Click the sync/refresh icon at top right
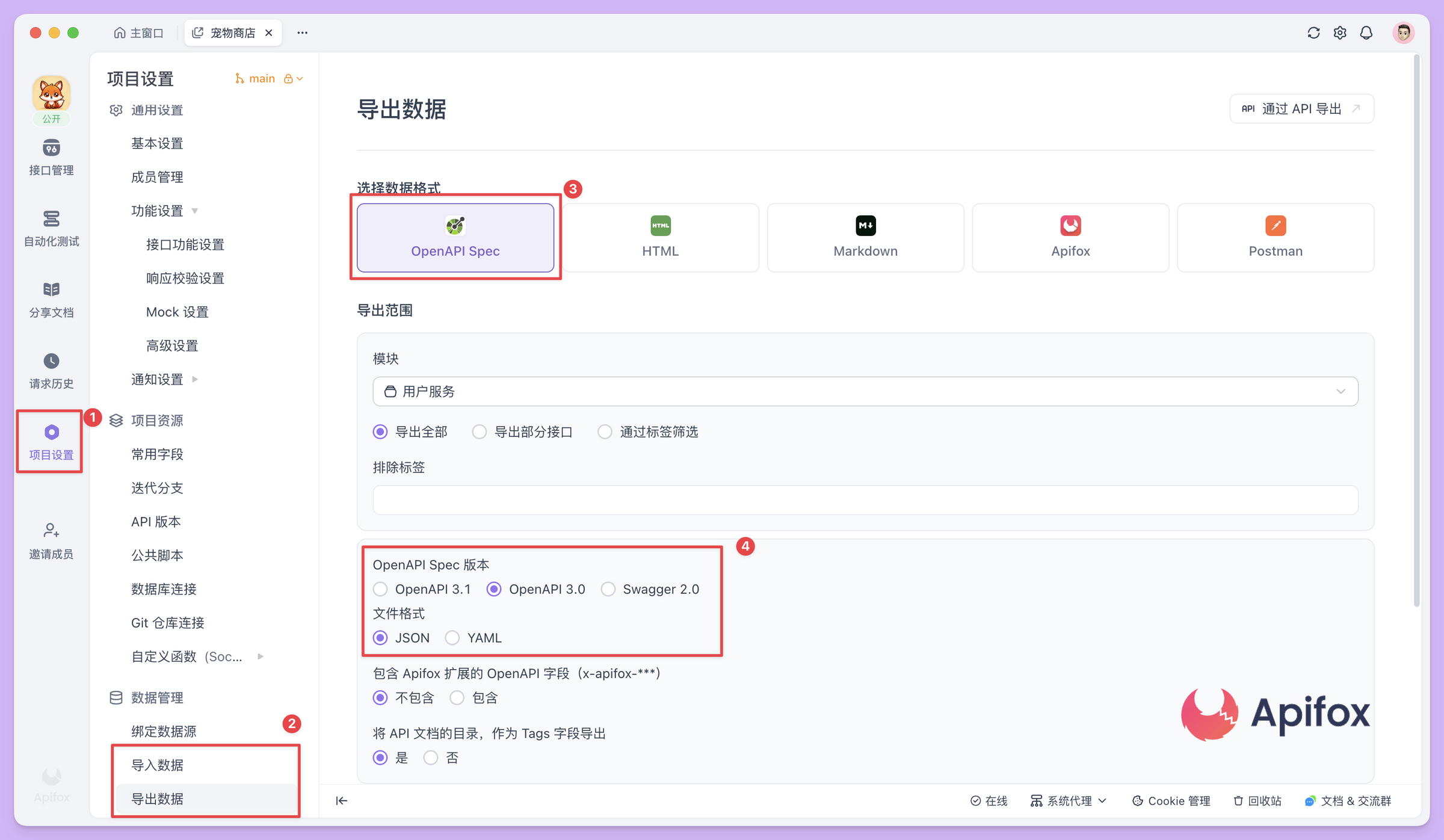 click(x=1313, y=32)
